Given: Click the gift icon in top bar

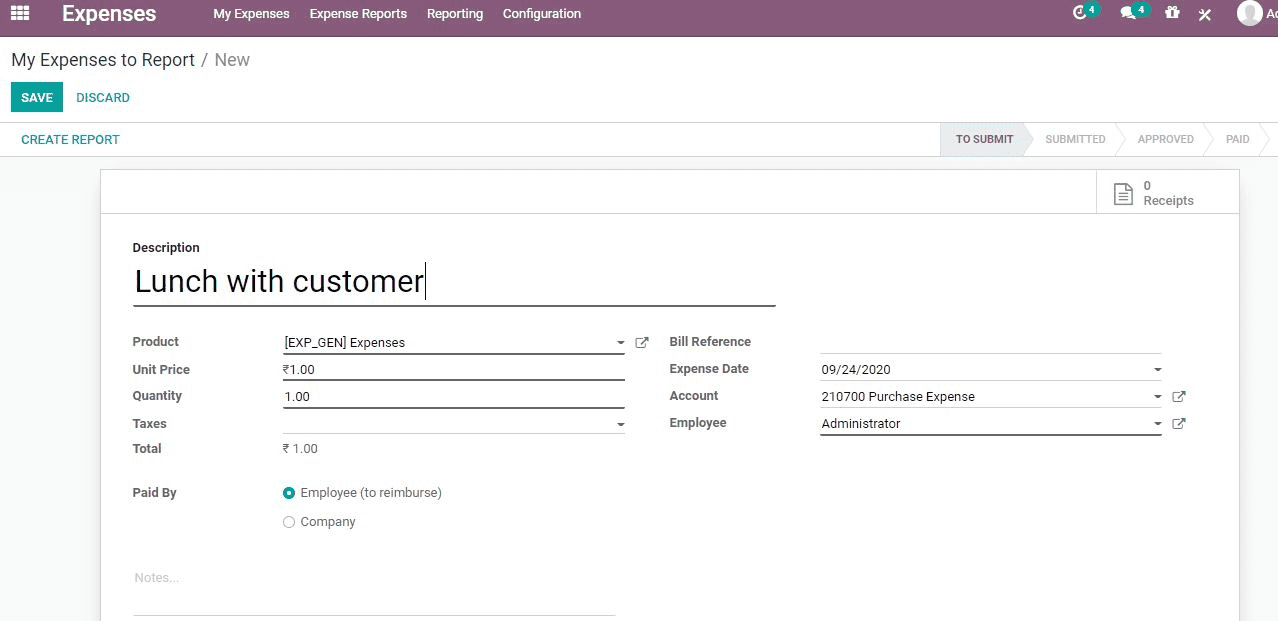Looking at the screenshot, I should coord(1172,14).
